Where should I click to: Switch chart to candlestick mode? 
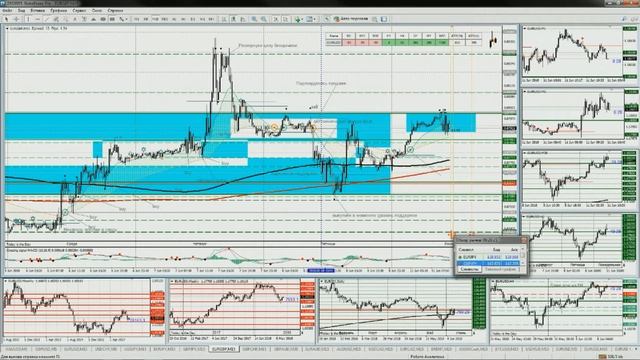coord(233,19)
